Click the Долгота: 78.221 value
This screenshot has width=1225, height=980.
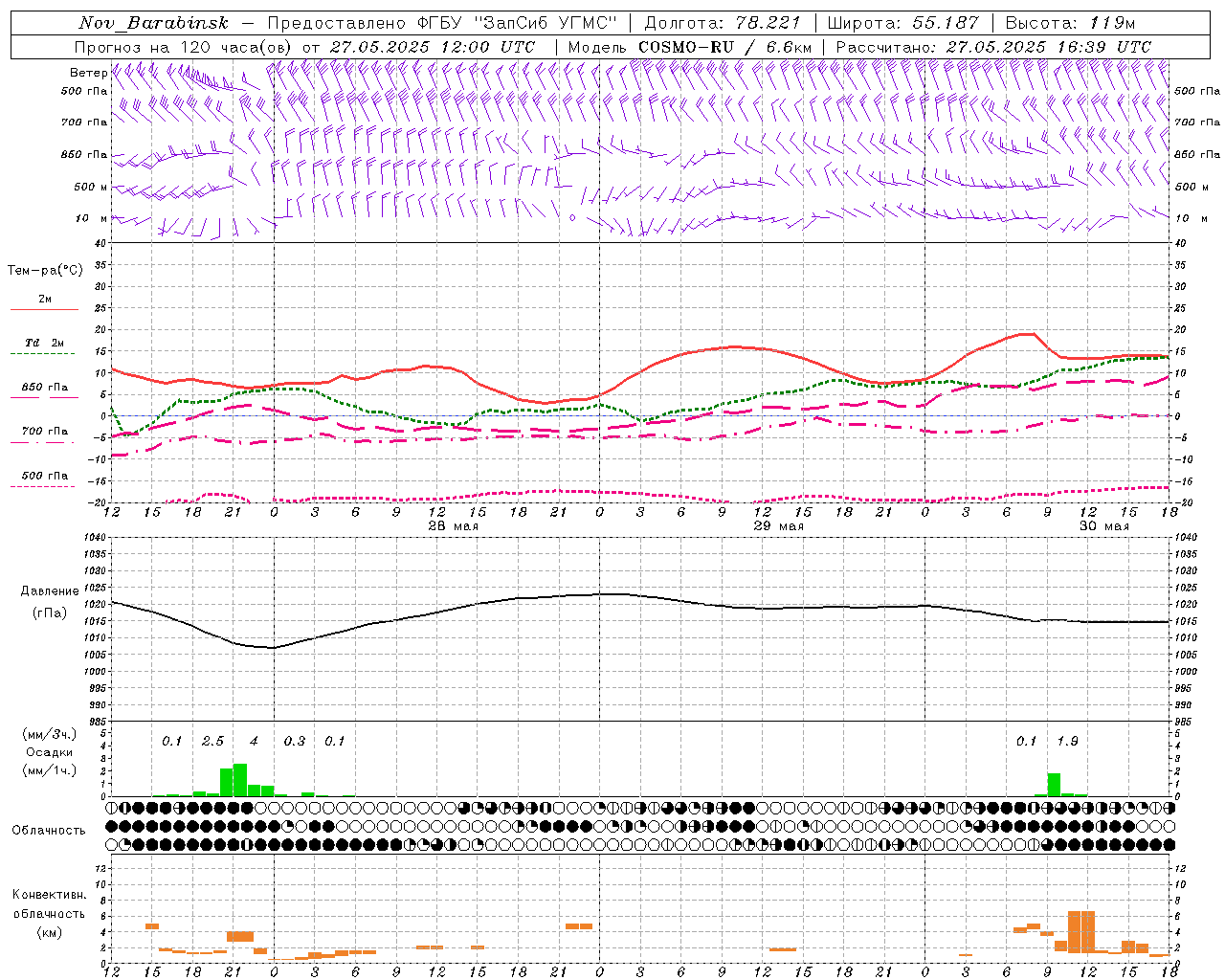(x=722, y=23)
